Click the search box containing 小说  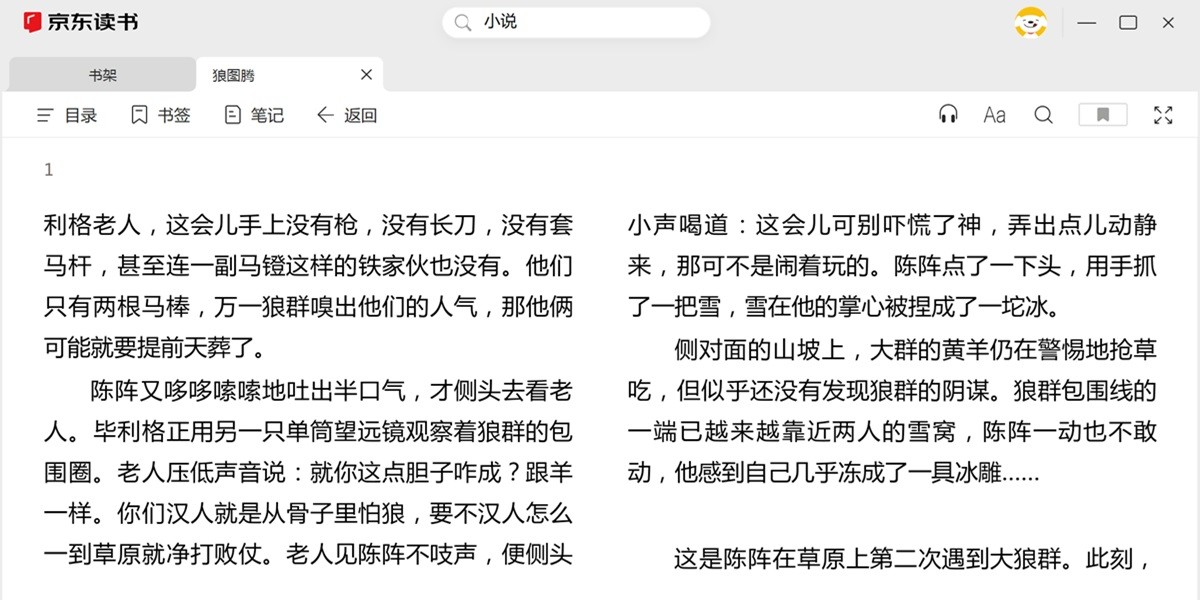coord(590,22)
